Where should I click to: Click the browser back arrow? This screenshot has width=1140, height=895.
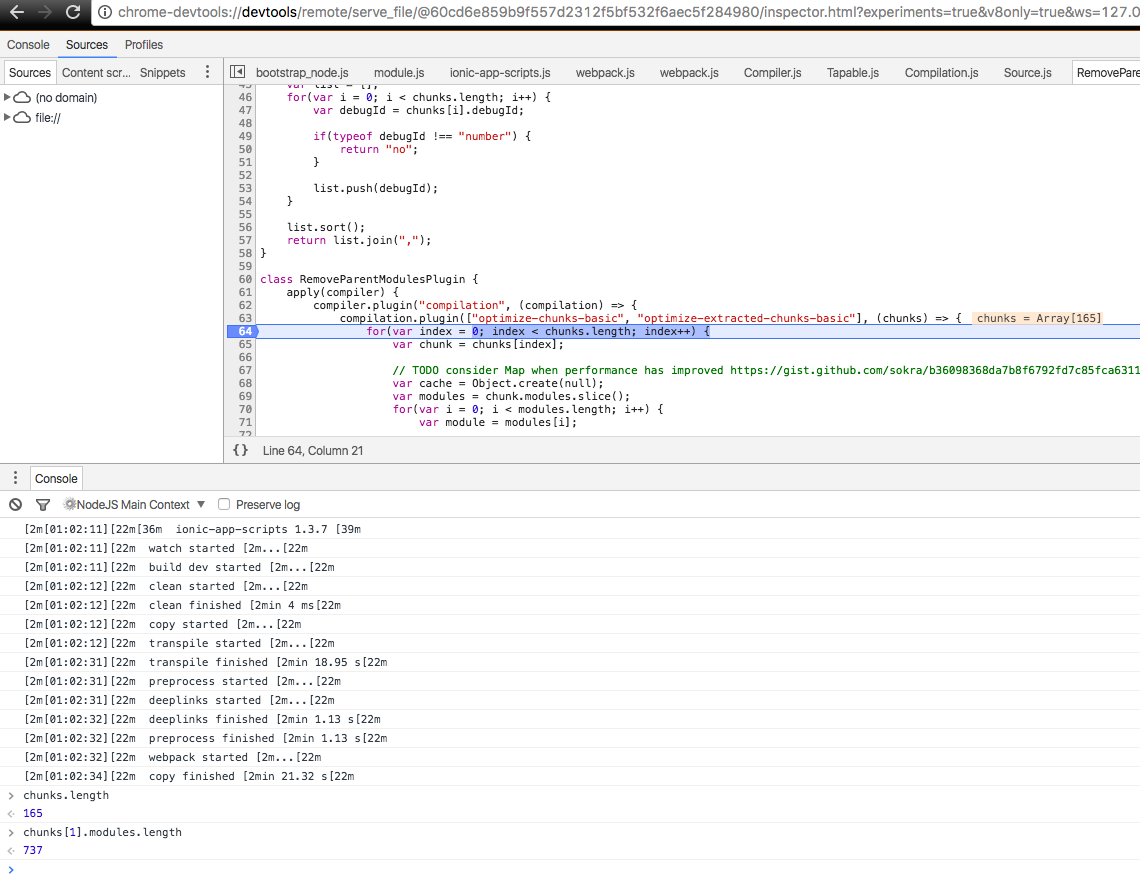[x=16, y=12]
